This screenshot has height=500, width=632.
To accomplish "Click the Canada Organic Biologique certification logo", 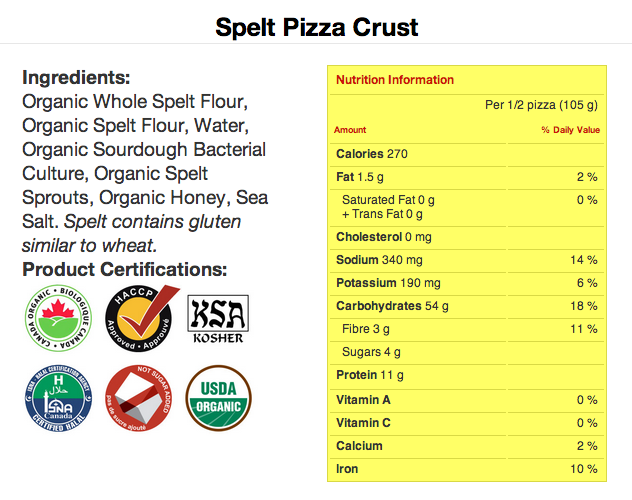I will click(58, 318).
